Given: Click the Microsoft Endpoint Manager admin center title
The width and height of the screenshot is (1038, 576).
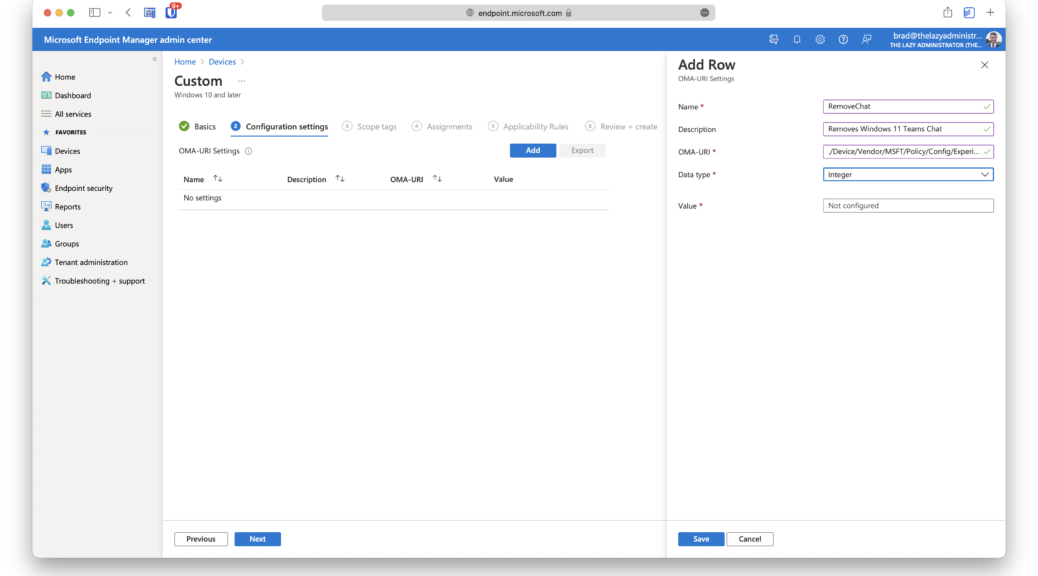Looking at the screenshot, I should pyautogui.click(x=128, y=40).
